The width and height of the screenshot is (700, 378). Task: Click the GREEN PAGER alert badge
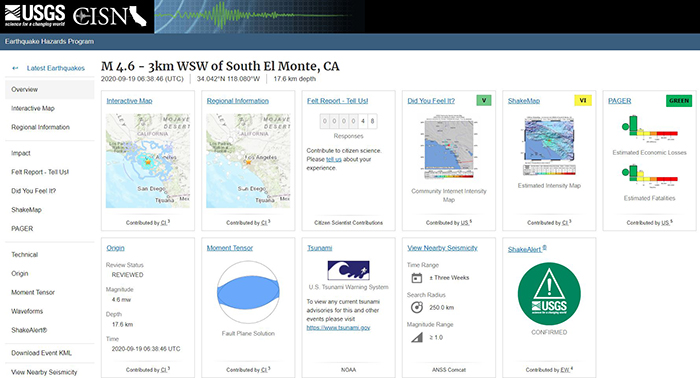[x=679, y=100]
